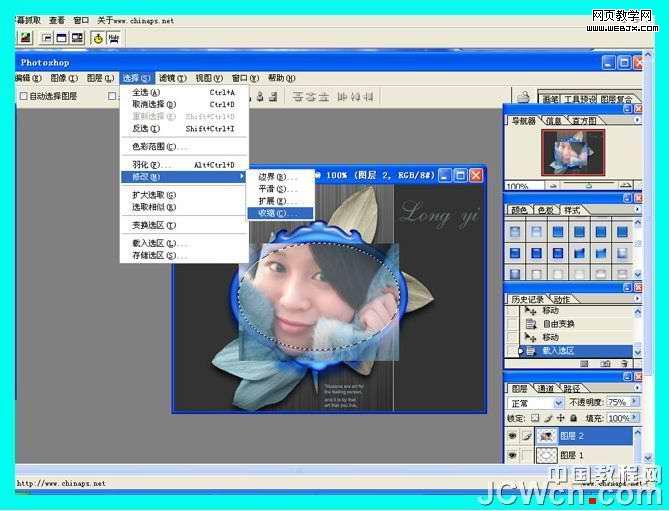The image size is (669, 511).
Task: Hide layer 图层 1 using its eye icon
Action: (512, 455)
